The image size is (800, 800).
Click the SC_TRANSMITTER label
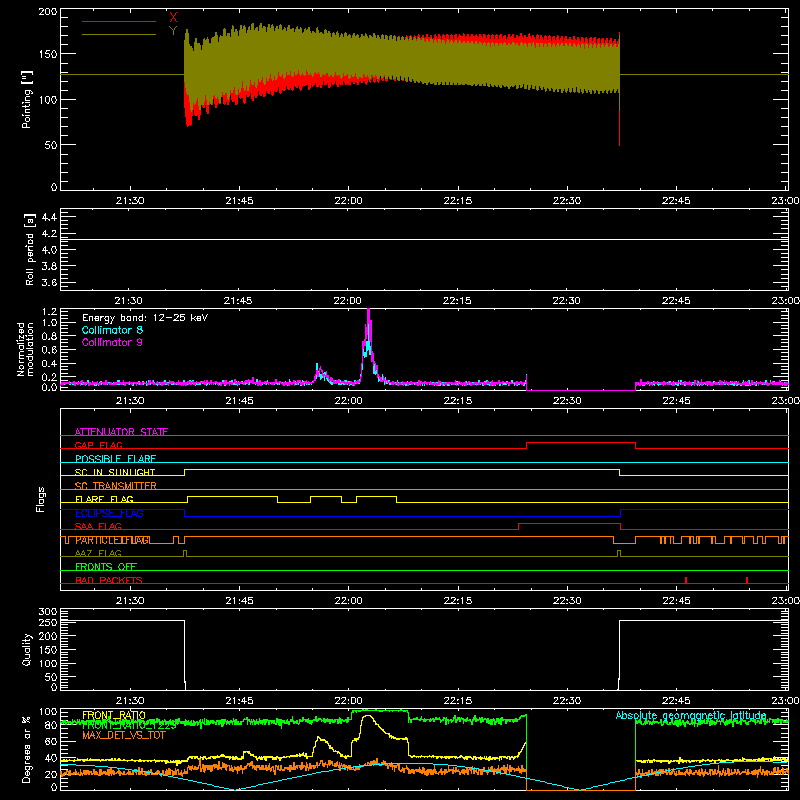point(116,485)
